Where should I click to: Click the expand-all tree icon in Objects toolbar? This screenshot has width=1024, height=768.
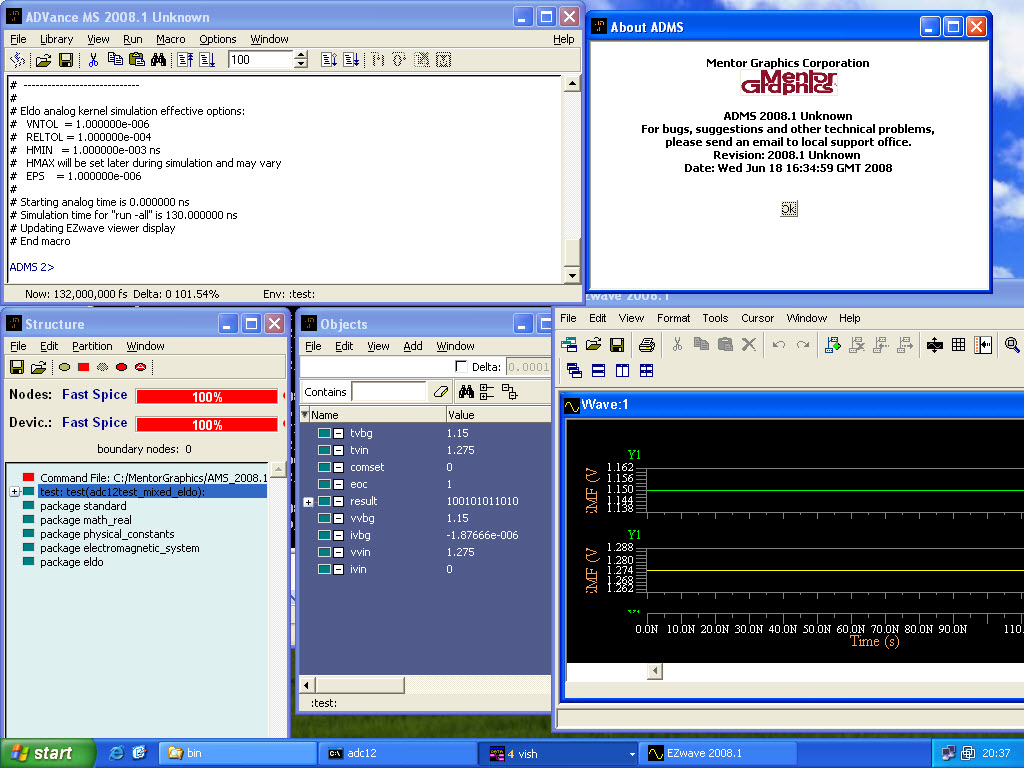487,392
